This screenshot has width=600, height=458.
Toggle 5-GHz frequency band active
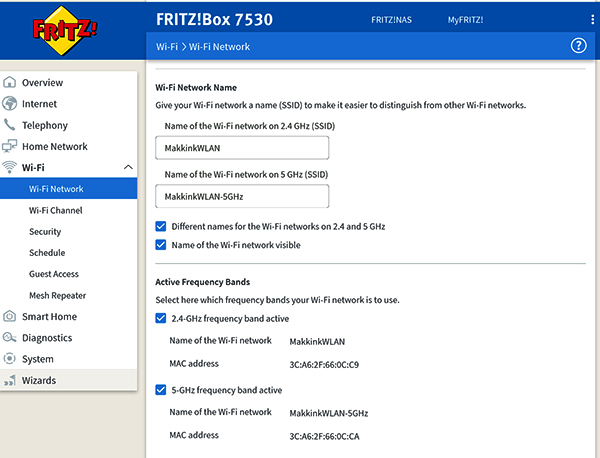(x=161, y=390)
